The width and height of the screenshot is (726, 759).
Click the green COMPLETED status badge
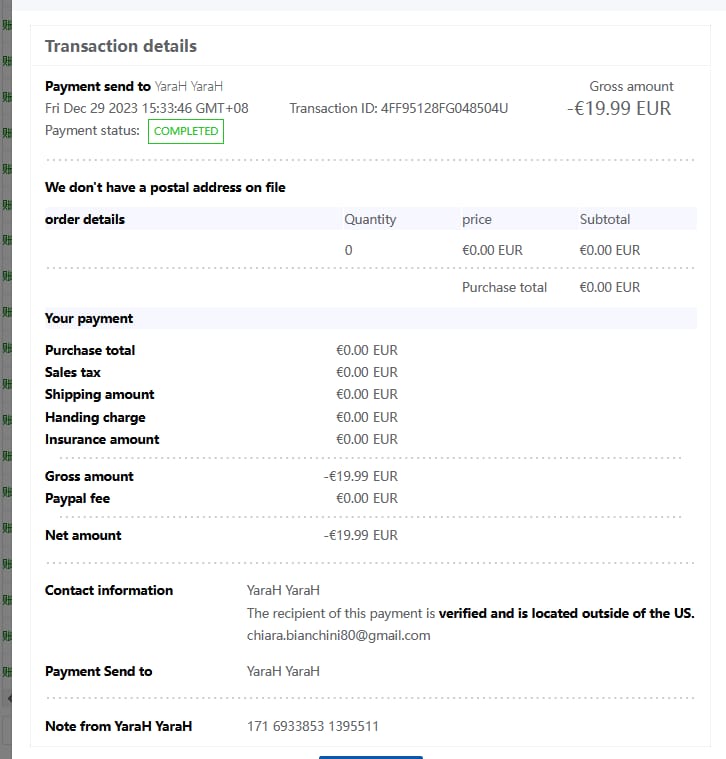(x=186, y=131)
